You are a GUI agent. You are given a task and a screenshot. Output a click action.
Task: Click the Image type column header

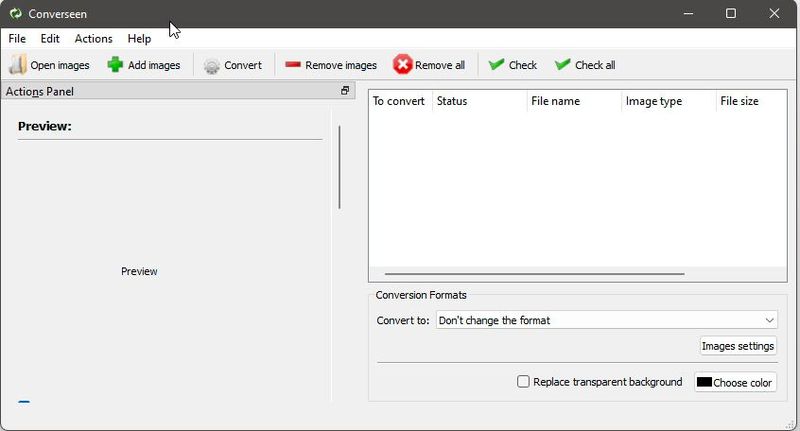669,101
